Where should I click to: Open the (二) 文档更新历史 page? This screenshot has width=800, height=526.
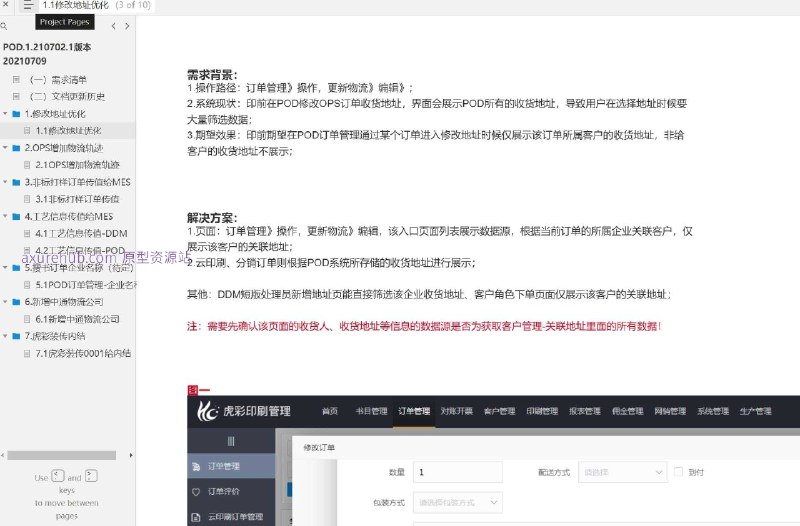point(67,96)
